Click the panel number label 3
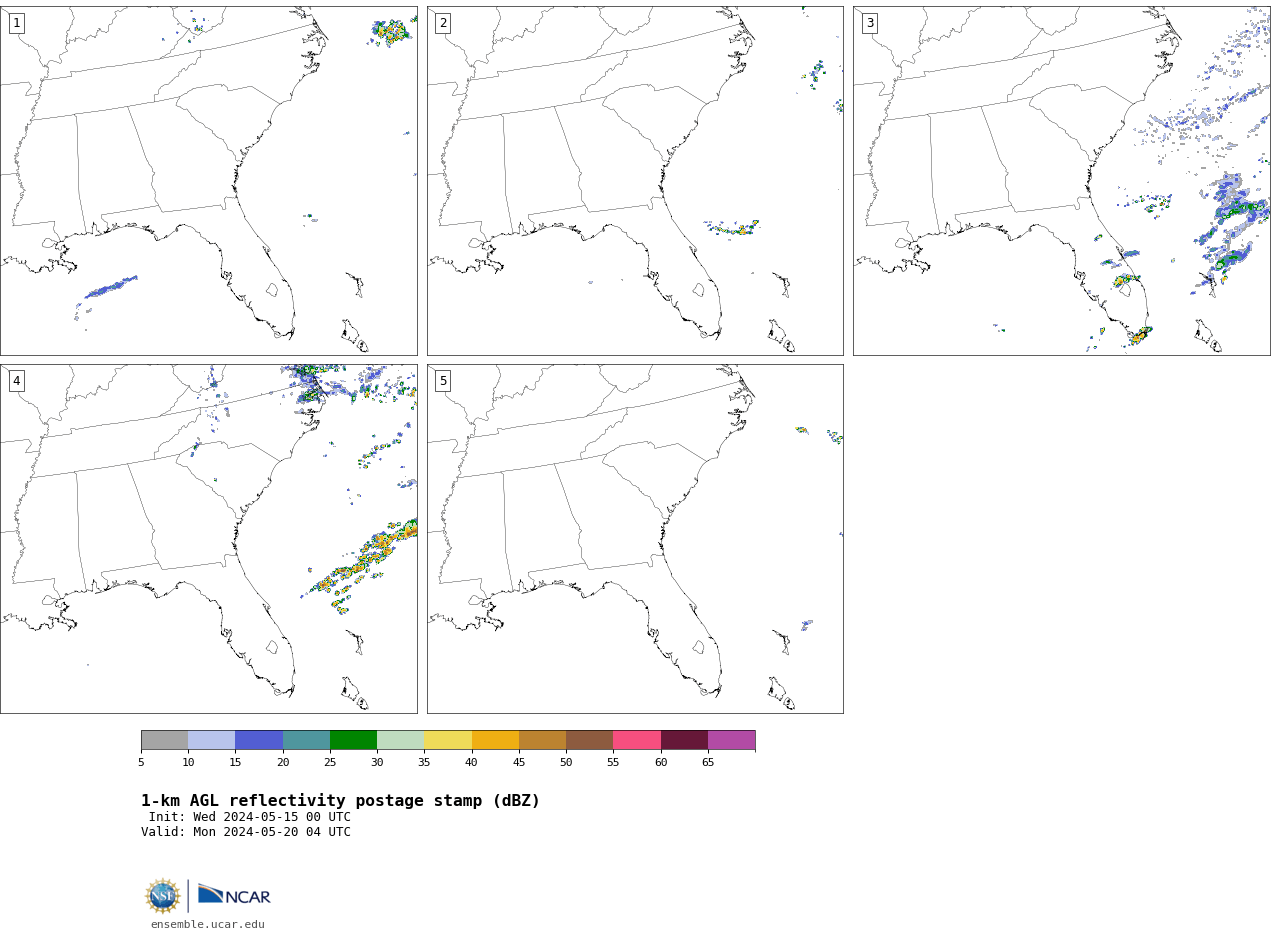 [x=870, y=23]
